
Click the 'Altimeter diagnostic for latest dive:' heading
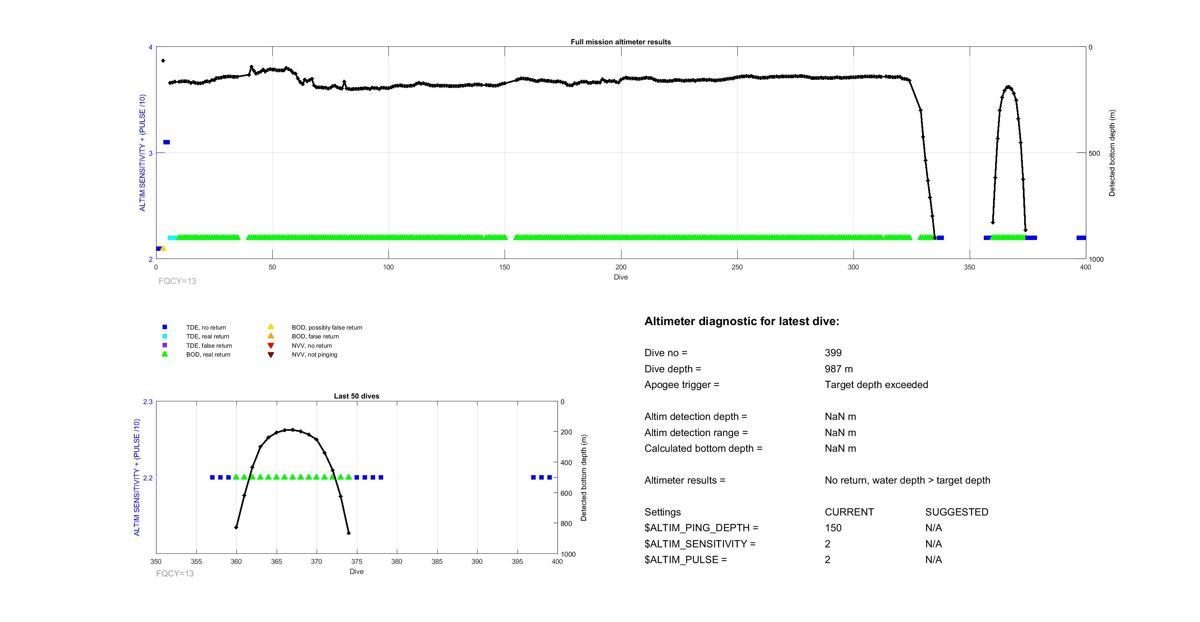(742, 322)
